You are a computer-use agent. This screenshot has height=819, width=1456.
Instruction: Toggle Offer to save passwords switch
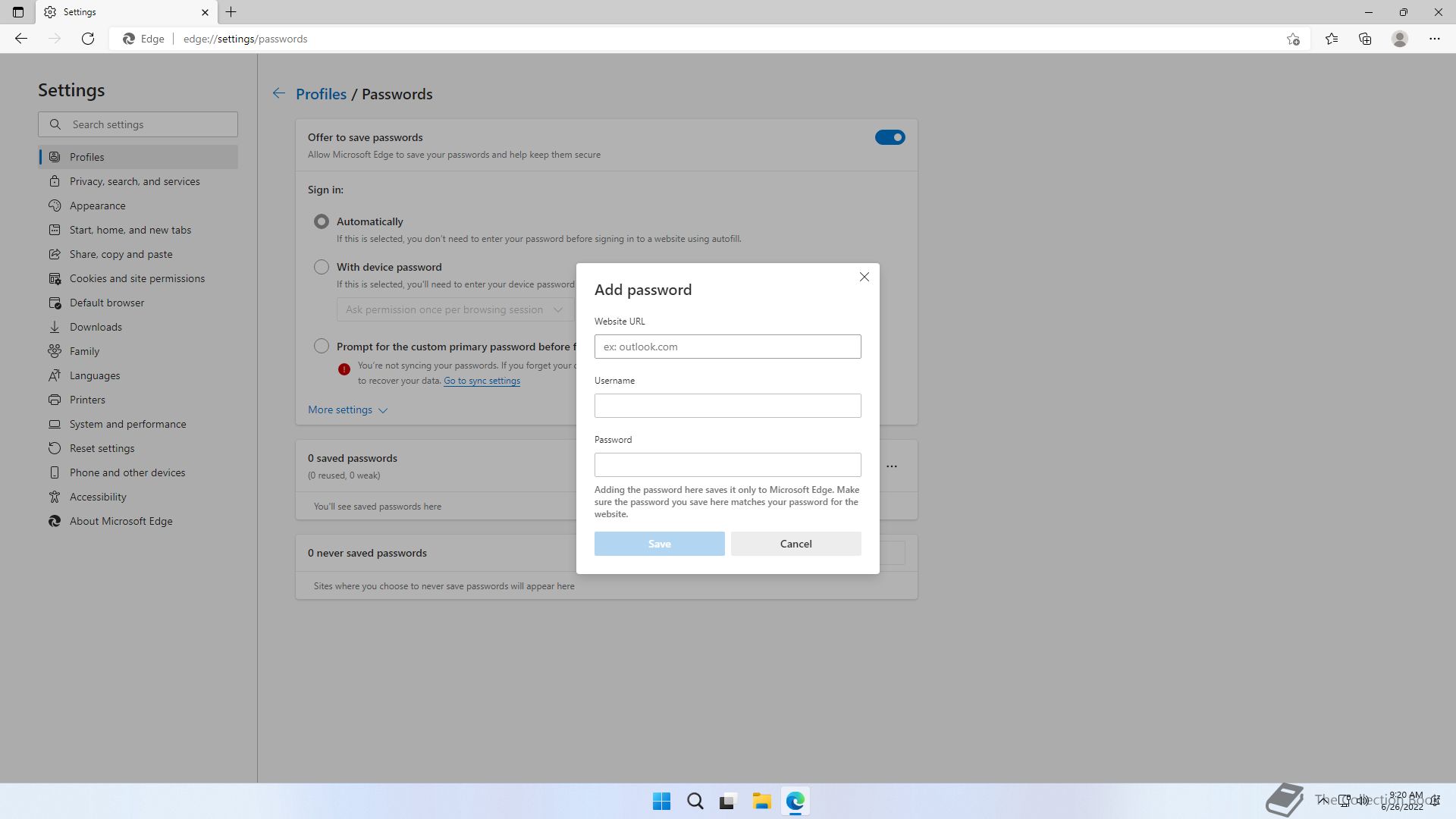point(890,137)
